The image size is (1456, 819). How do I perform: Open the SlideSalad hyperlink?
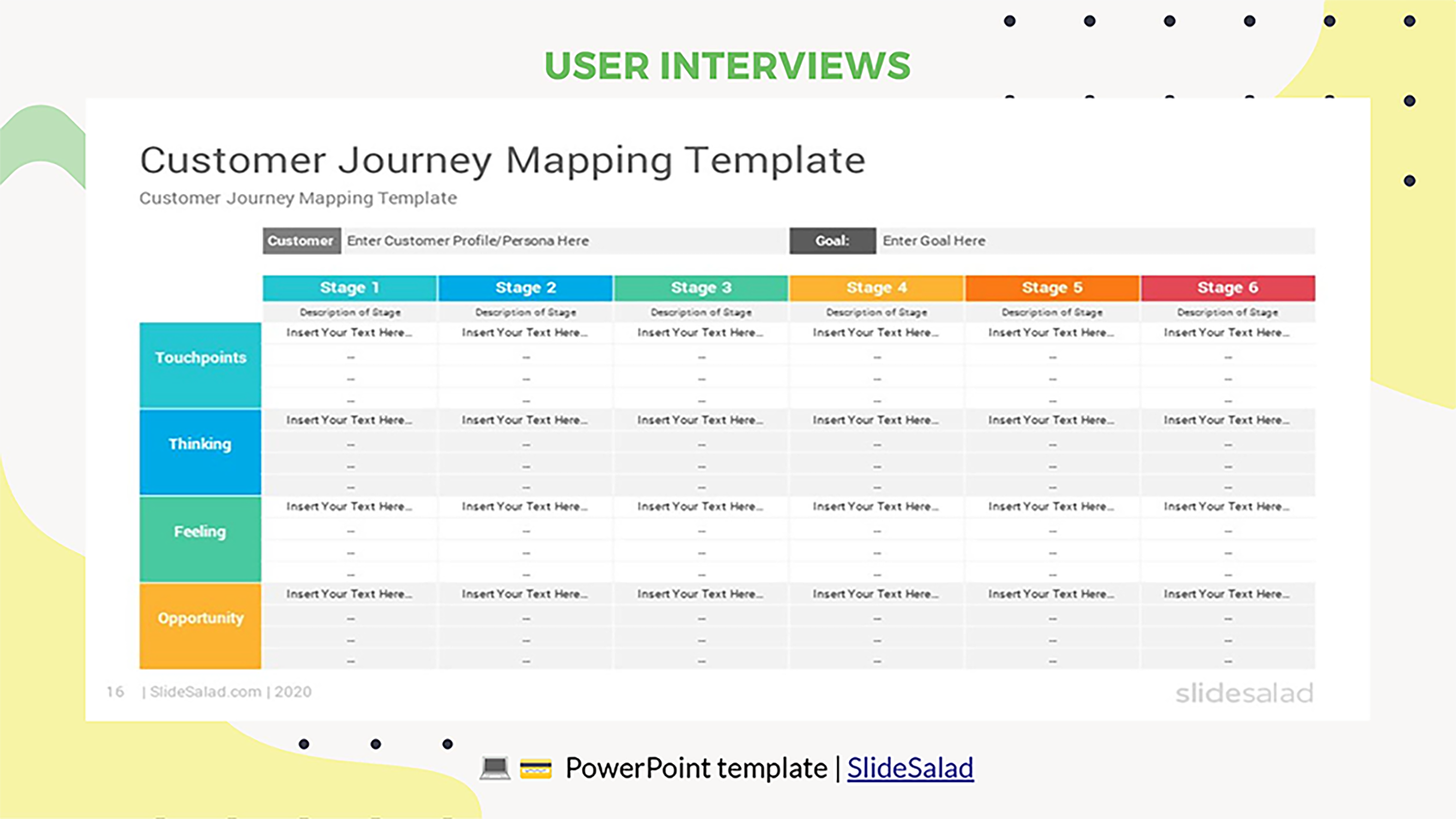[910, 768]
